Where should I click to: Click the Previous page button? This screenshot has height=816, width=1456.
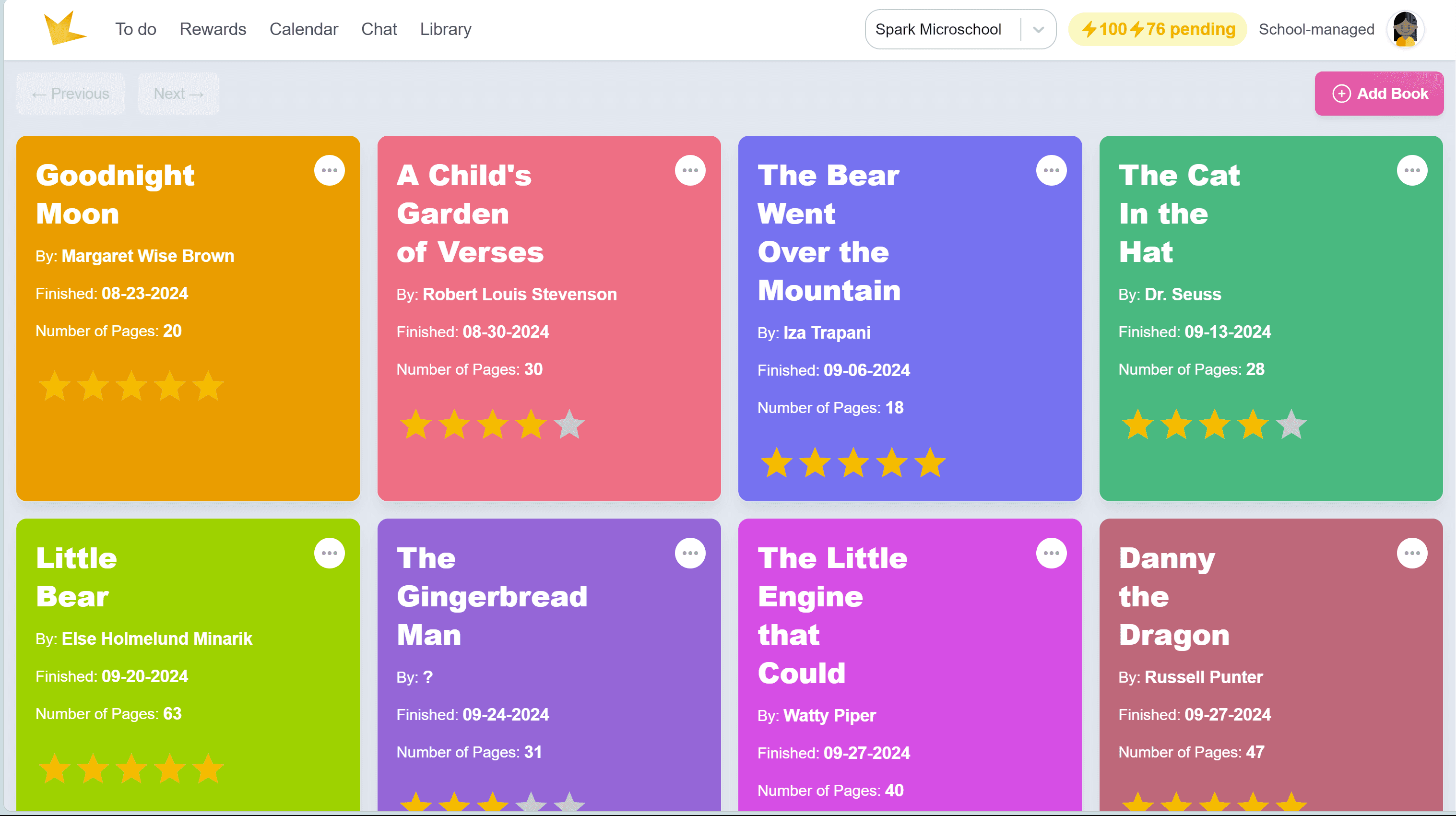click(x=71, y=94)
